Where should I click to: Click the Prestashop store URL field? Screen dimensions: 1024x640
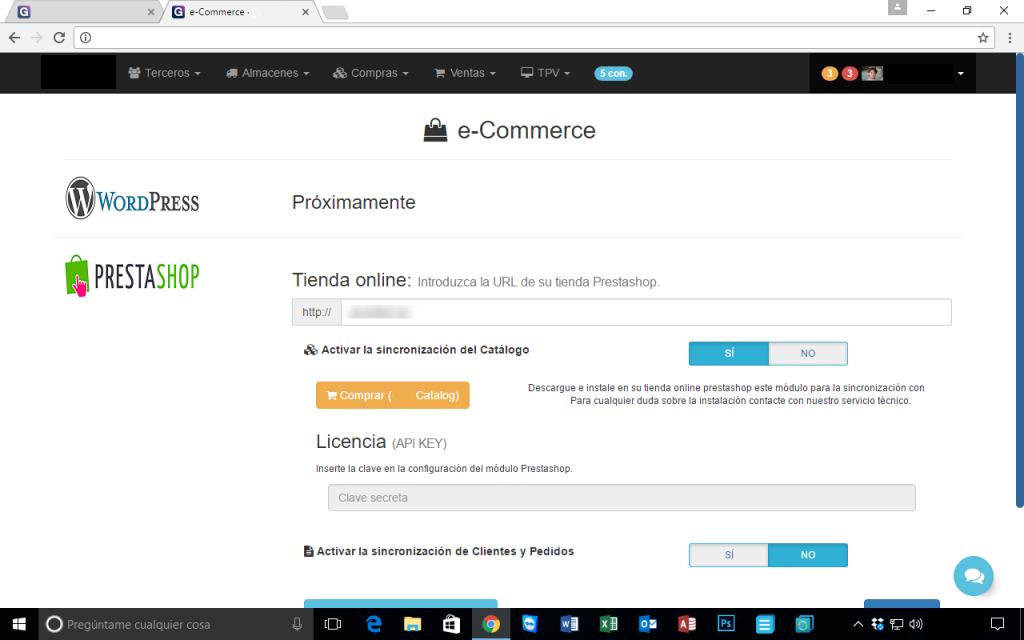pos(645,312)
